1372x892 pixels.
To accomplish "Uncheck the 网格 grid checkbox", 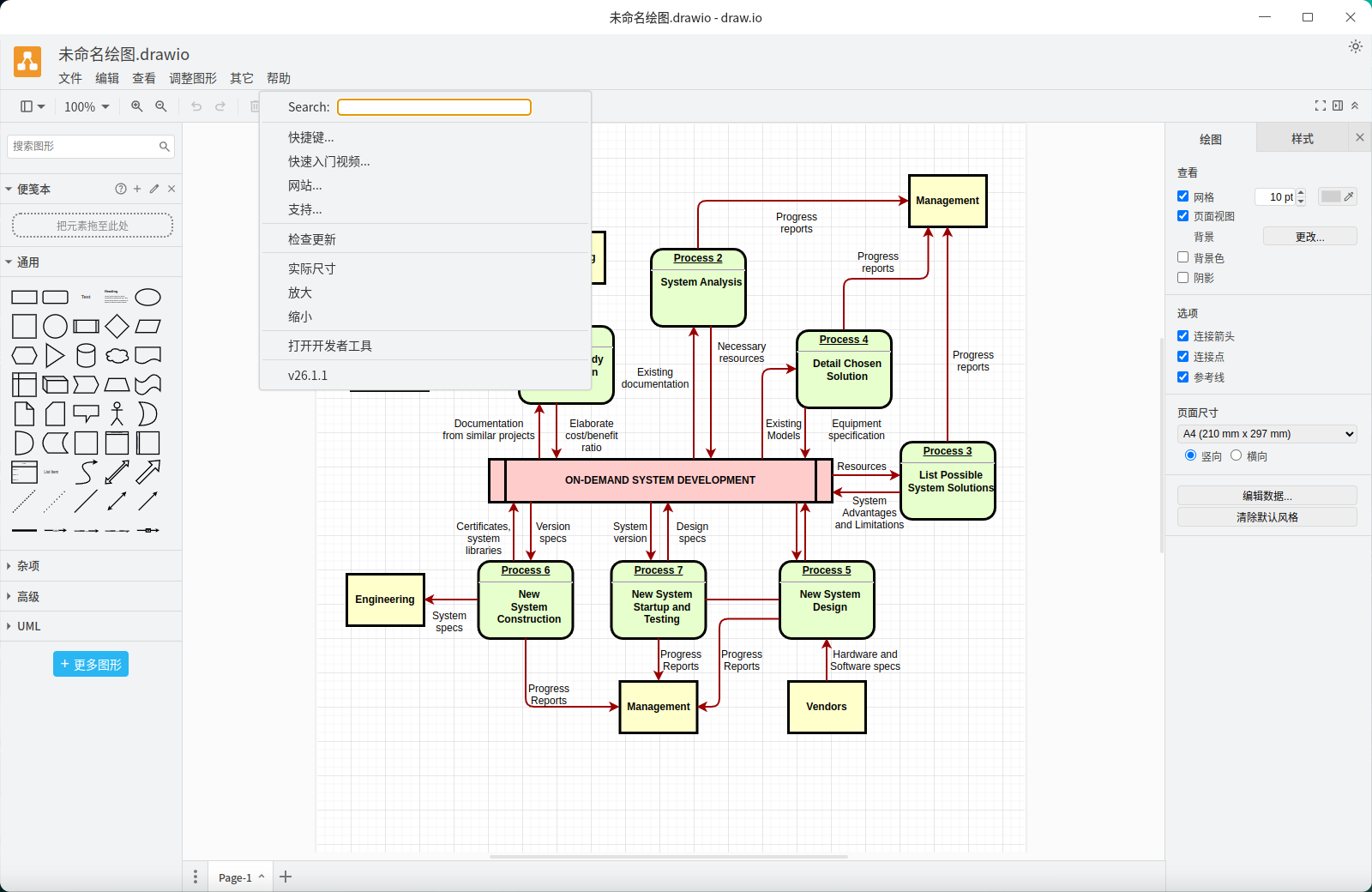I will point(1183,196).
